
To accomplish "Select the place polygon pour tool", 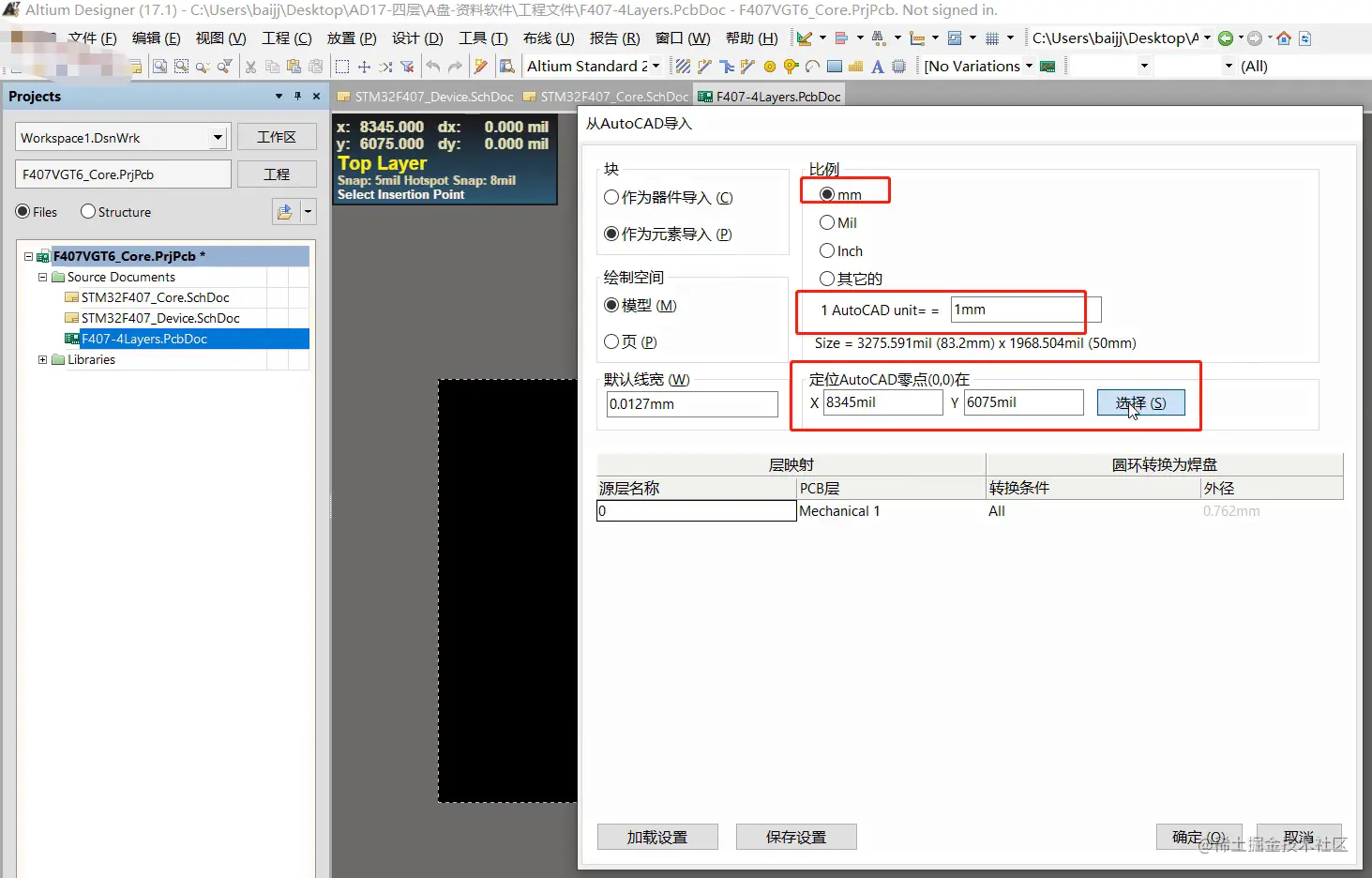I will [x=855, y=67].
